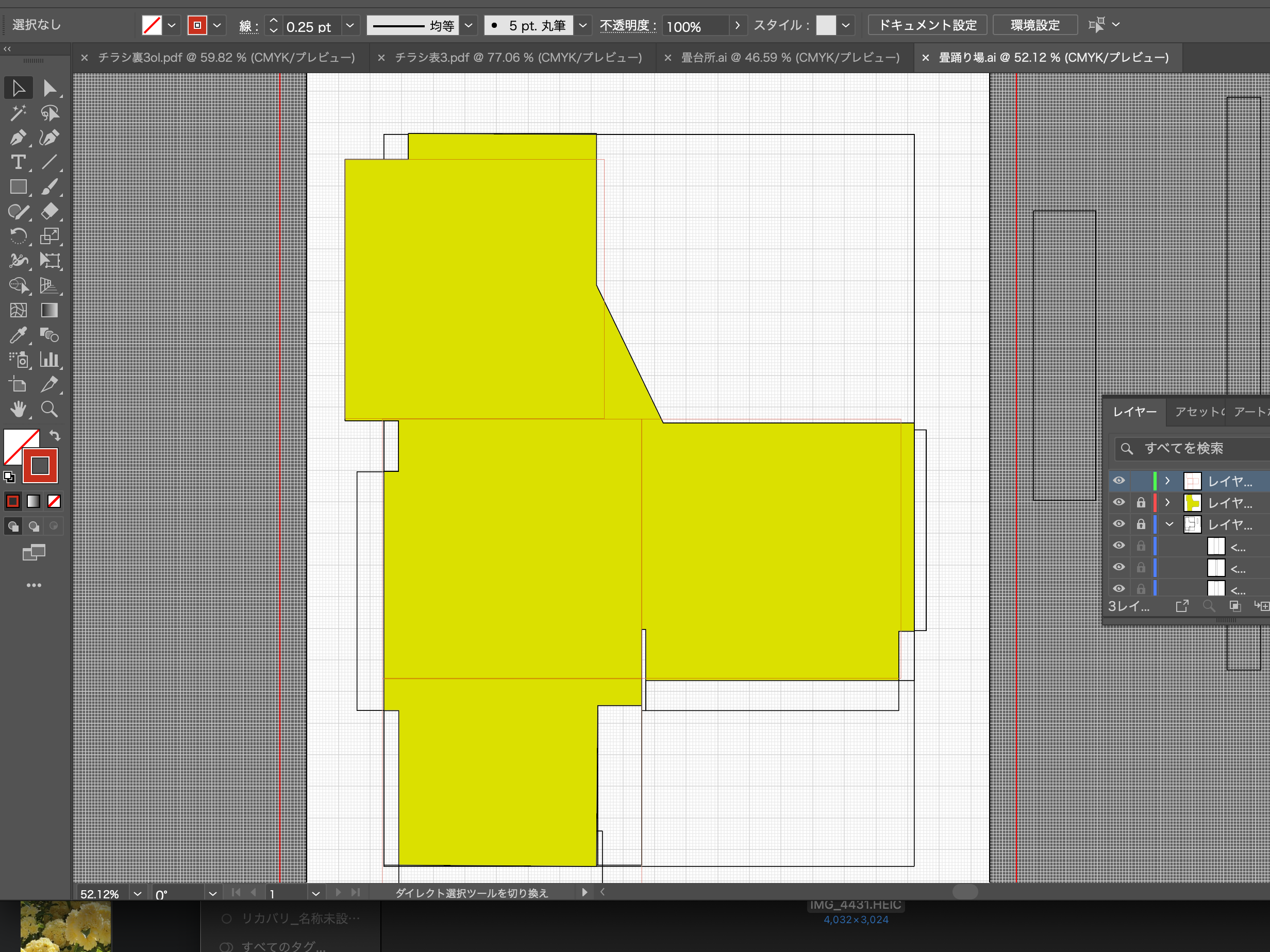Activate the Hand tool

coord(18,409)
